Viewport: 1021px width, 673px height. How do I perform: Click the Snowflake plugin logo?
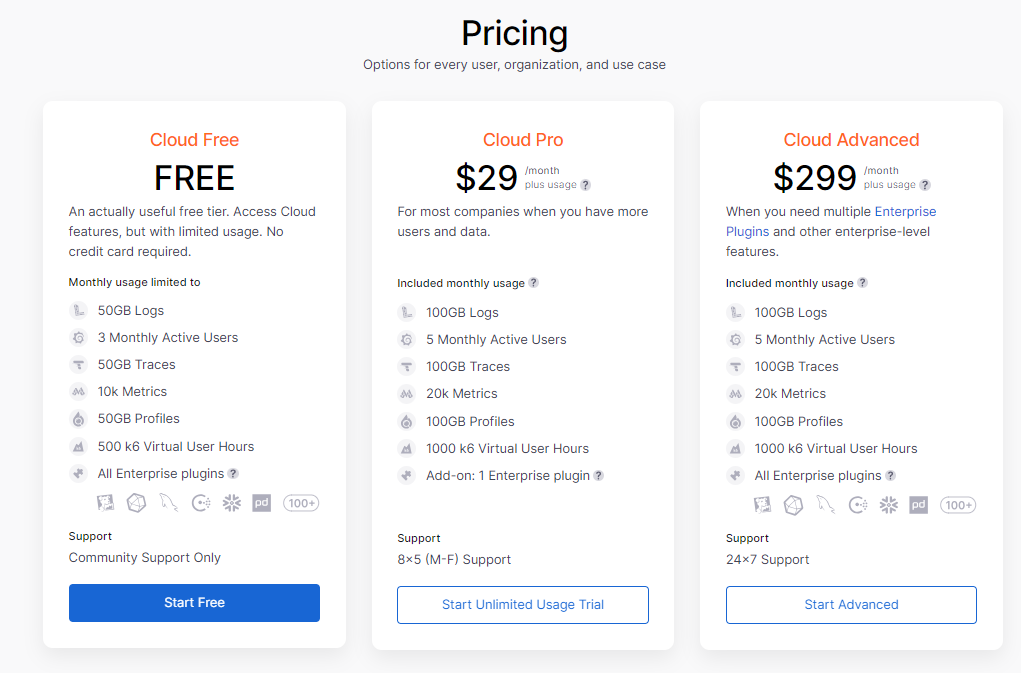[x=231, y=503]
